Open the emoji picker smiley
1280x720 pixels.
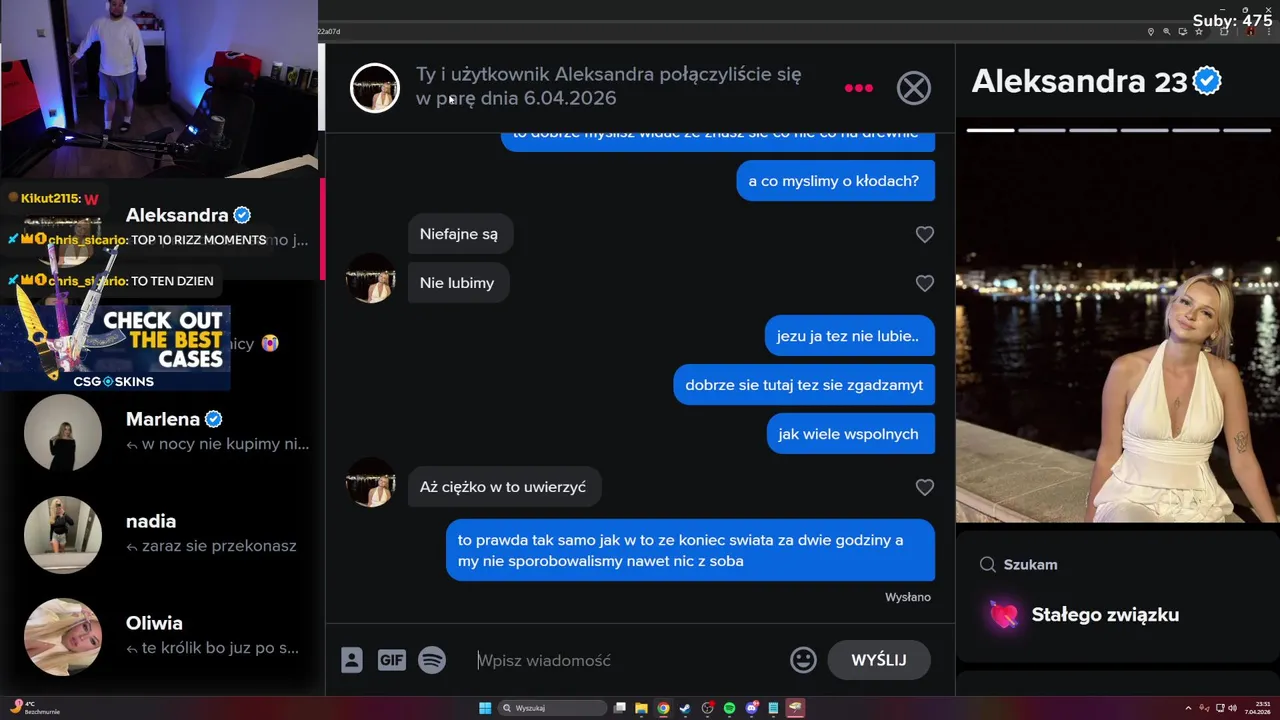pyautogui.click(x=803, y=660)
